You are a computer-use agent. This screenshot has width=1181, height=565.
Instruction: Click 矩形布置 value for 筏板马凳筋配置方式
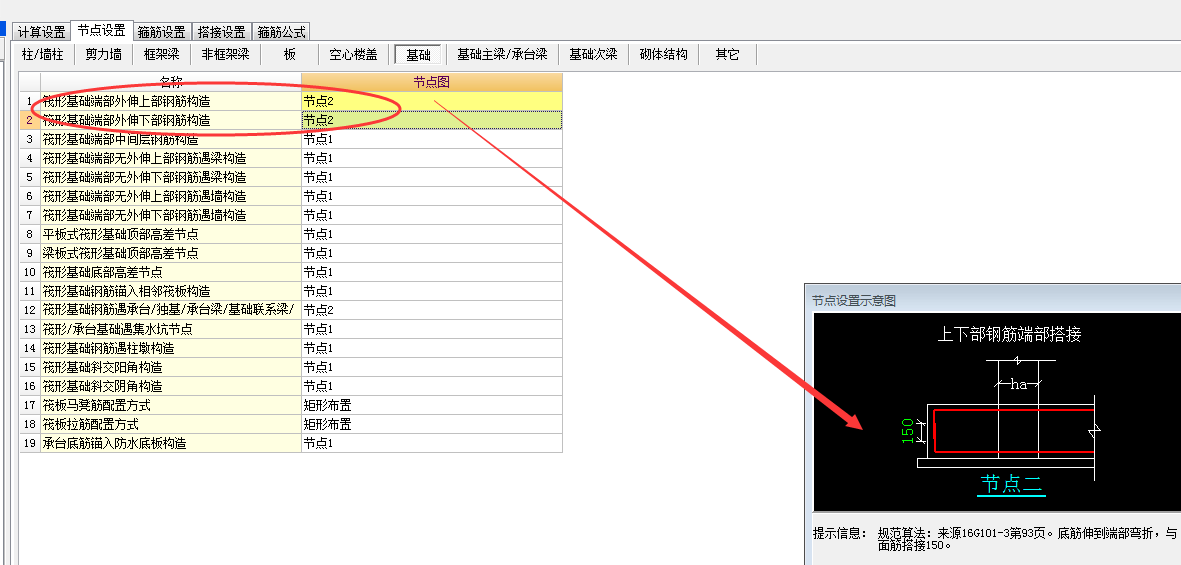point(432,405)
